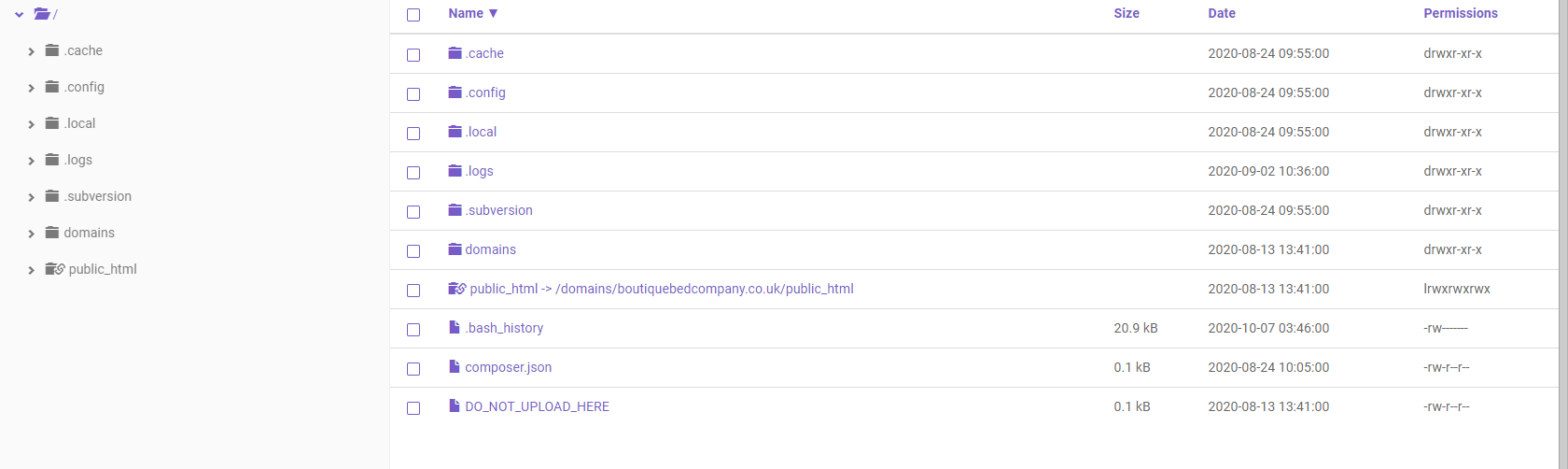Sort the list by Date column

[1221, 13]
